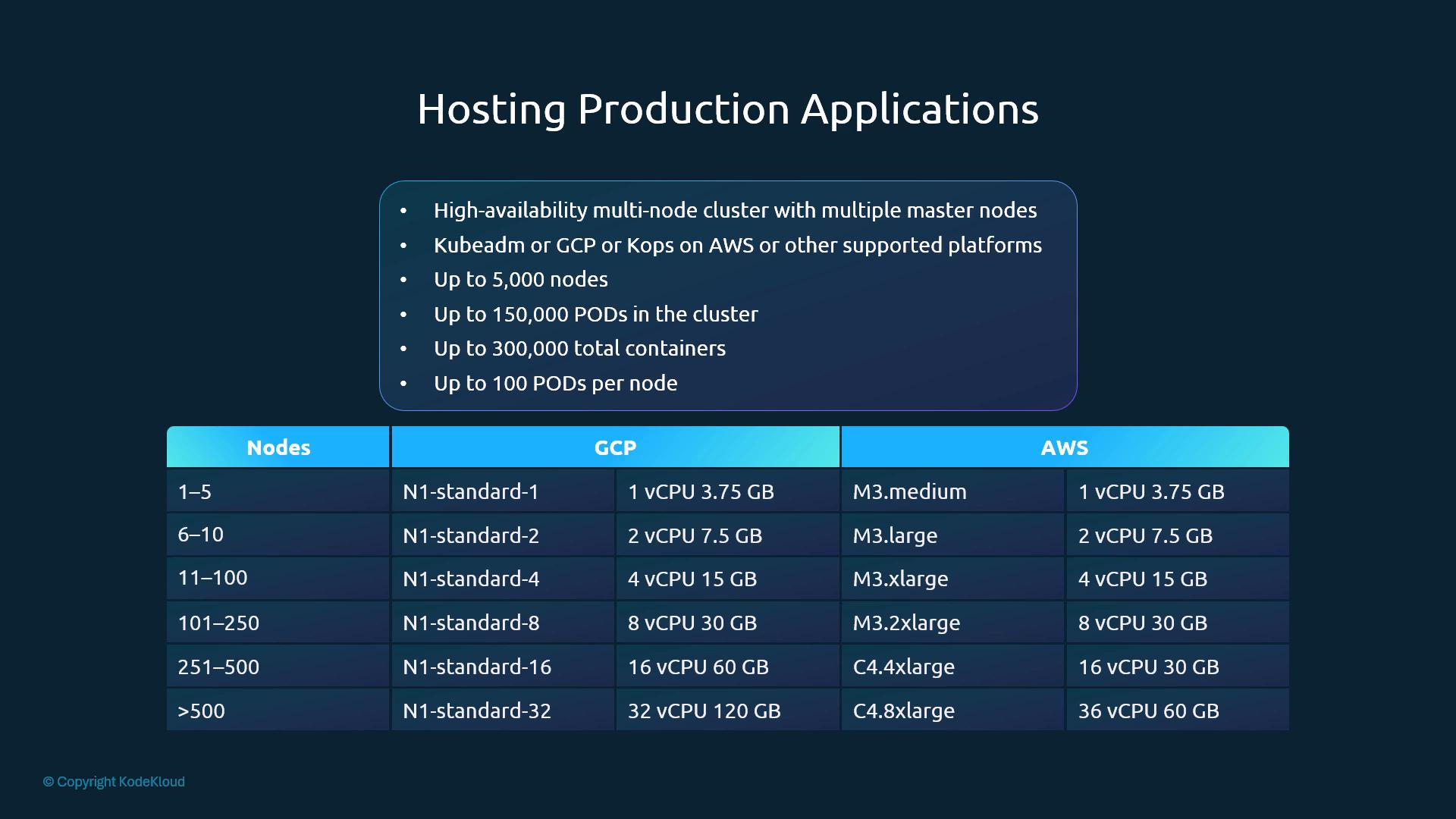Click the M3.large cell
The image size is (1456, 819).
[x=953, y=535]
